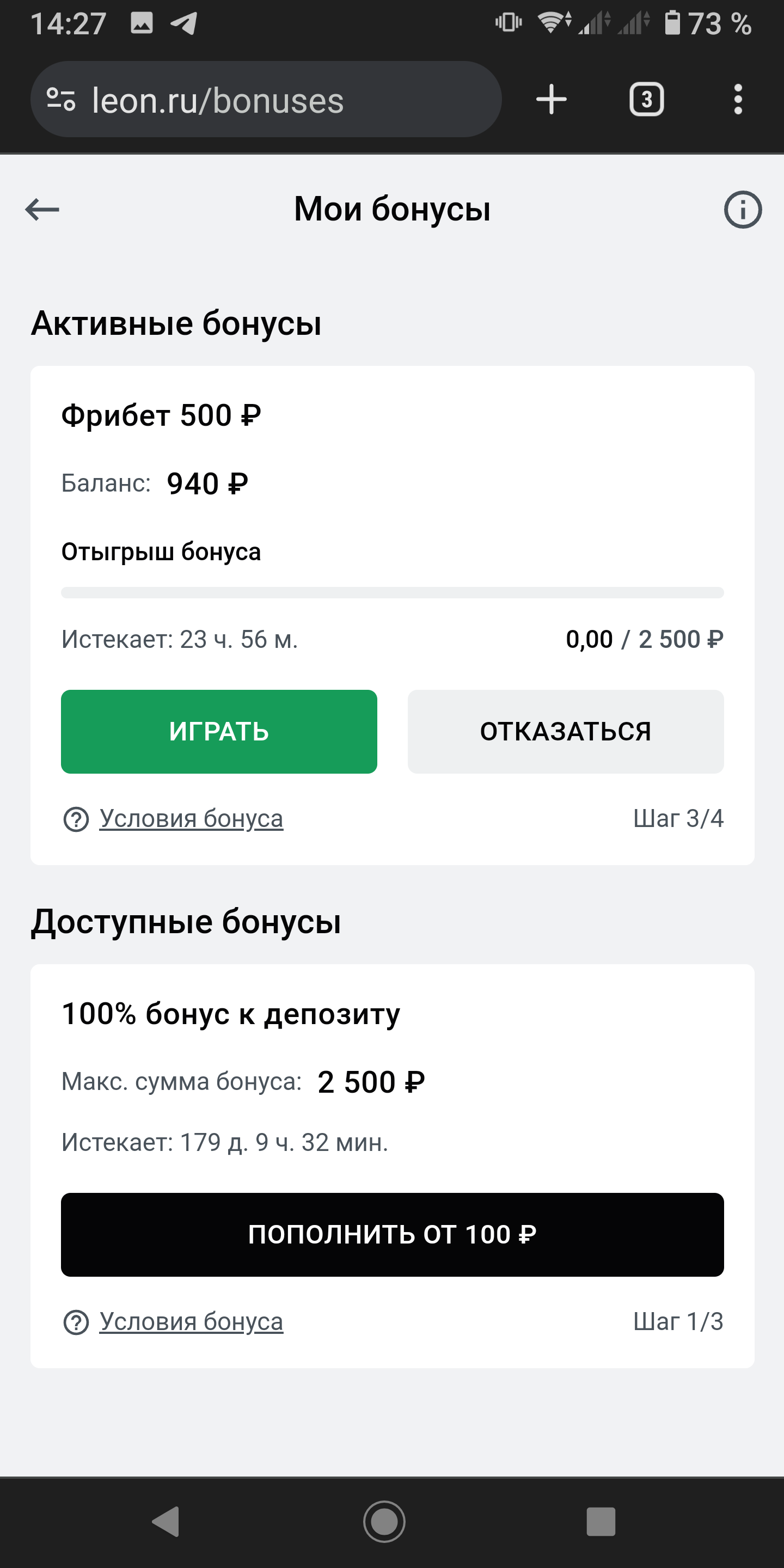Tap the Telegram notification icon in status bar
784x1568 pixels.
click(x=184, y=23)
